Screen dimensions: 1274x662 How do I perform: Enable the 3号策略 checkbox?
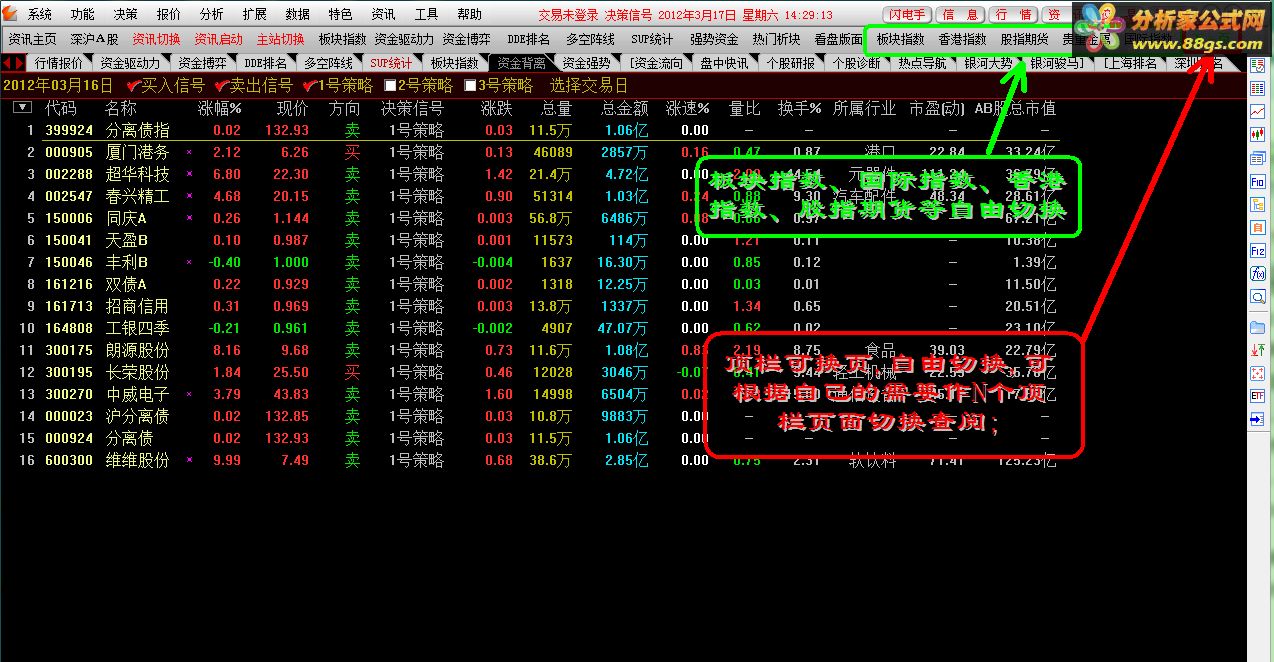[470, 86]
